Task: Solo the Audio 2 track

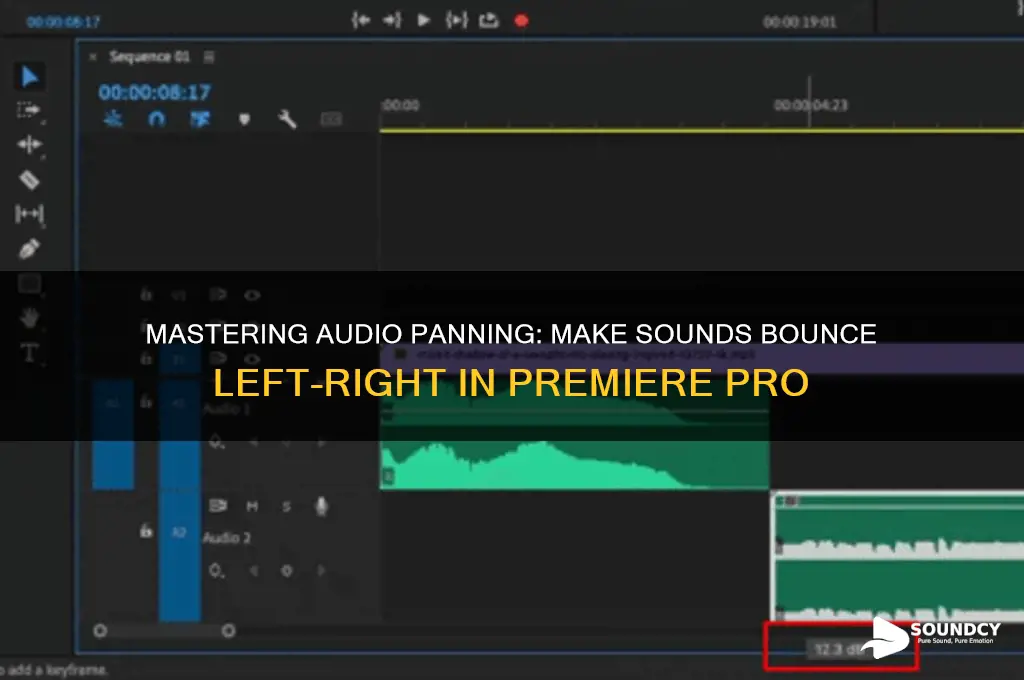Action: click(x=286, y=506)
